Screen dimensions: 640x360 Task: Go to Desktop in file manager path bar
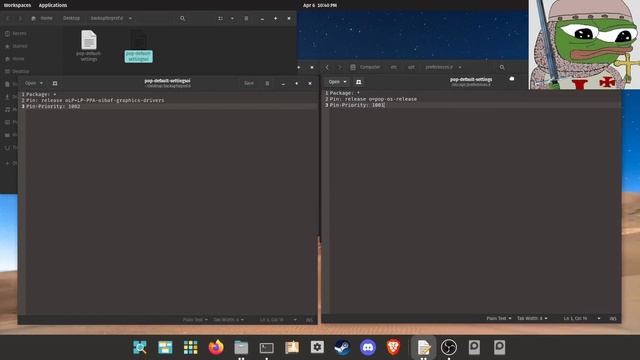click(71, 18)
